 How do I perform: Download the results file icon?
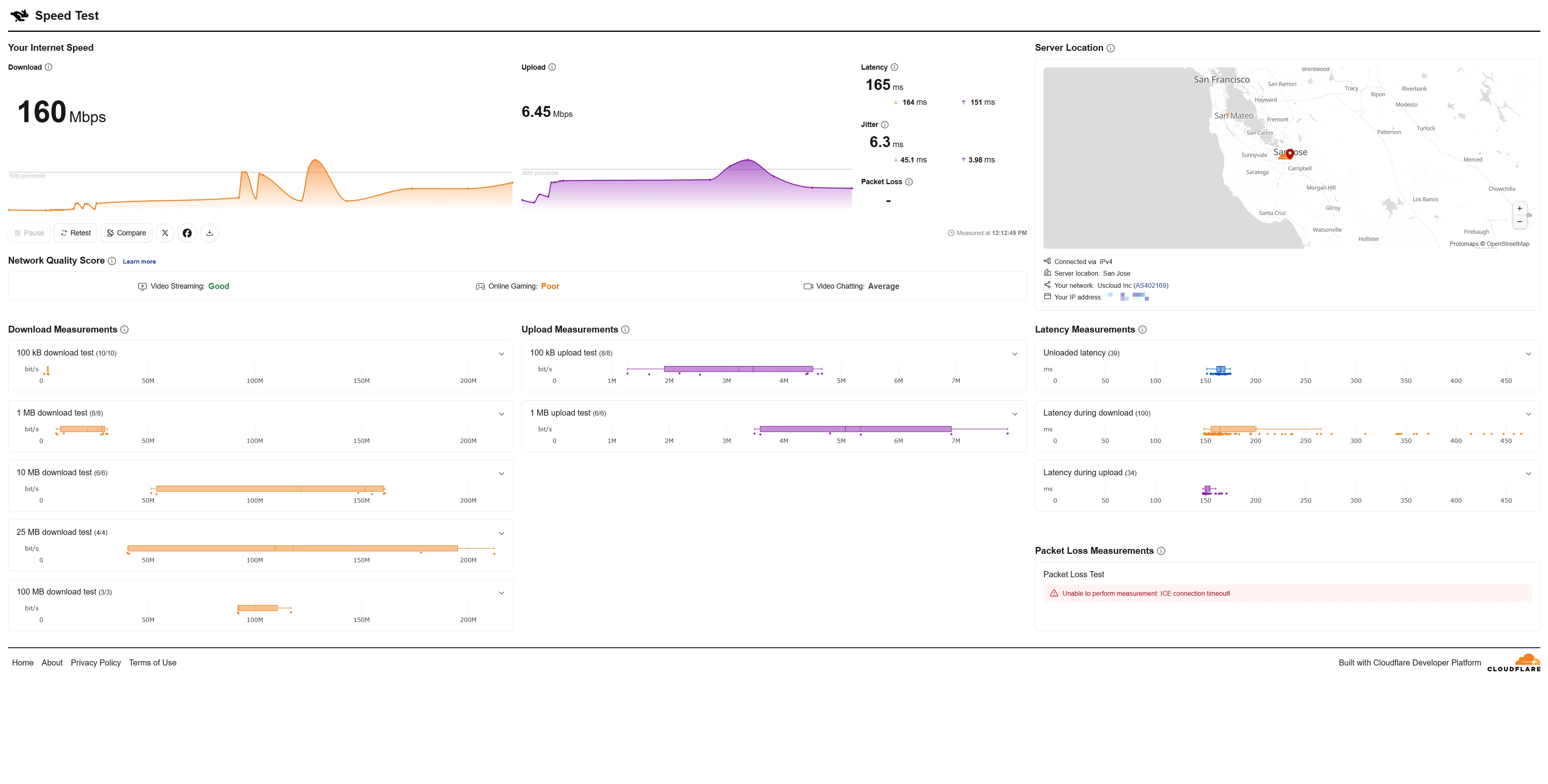[210, 233]
